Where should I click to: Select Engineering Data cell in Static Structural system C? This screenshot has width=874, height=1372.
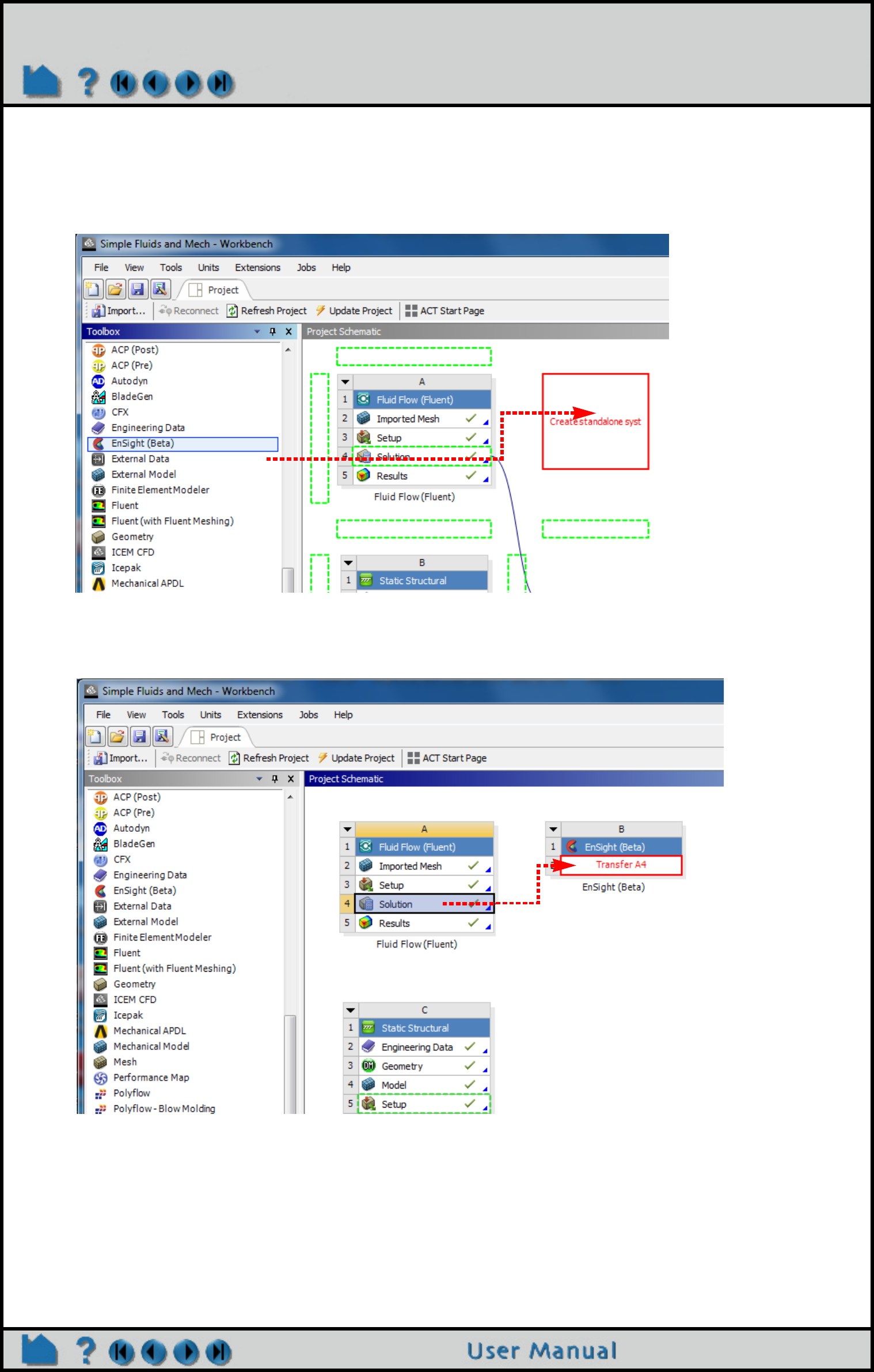(424, 1047)
